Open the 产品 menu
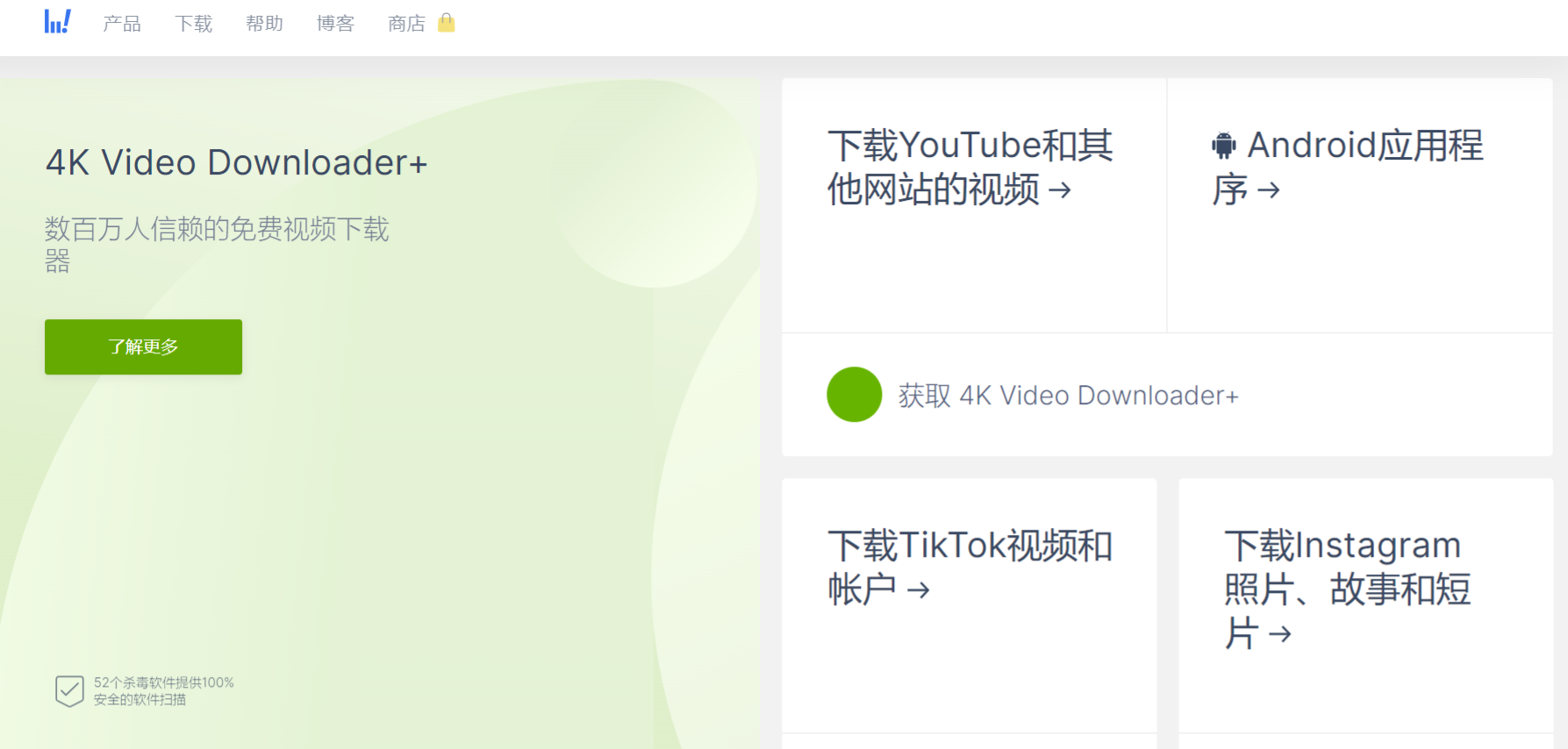 click(x=122, y=24)
